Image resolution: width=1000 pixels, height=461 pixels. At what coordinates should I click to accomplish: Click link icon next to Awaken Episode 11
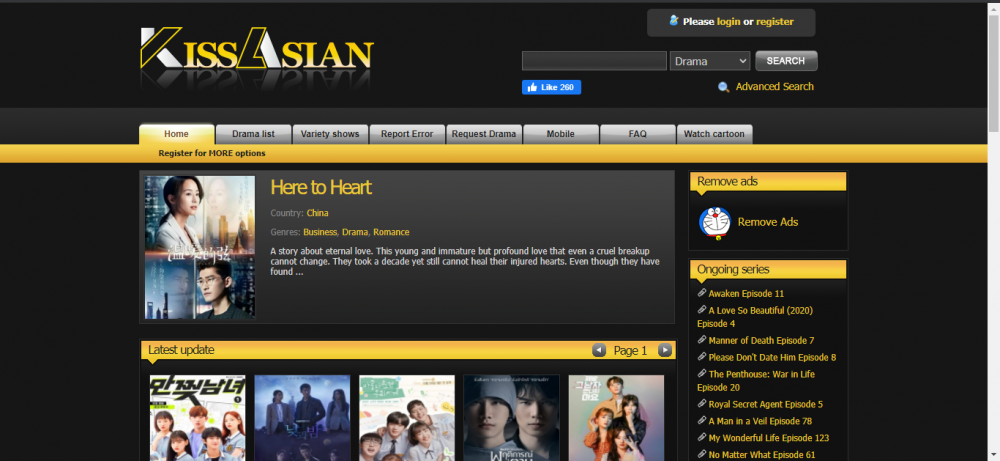702,293
